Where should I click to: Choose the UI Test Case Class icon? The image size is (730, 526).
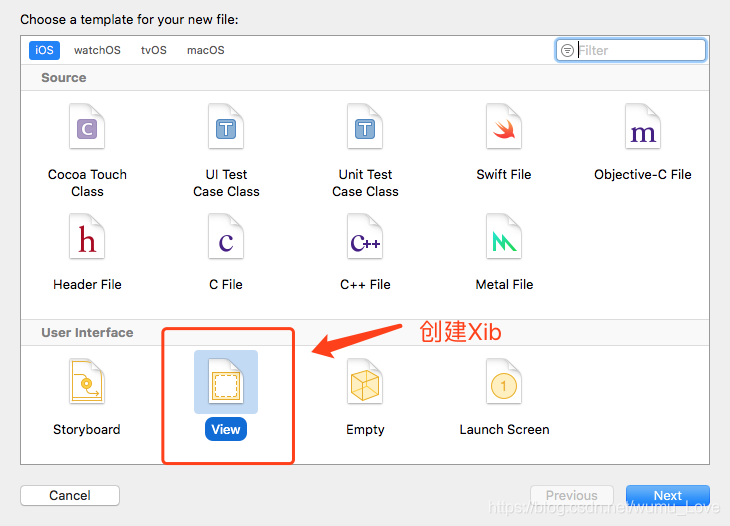(x=226, y=126)
